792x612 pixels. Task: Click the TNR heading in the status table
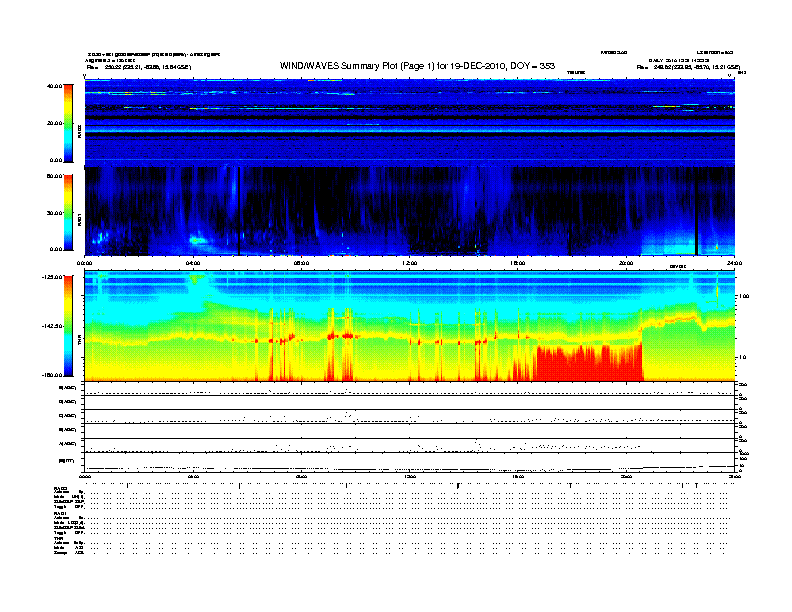coord(58,538)
